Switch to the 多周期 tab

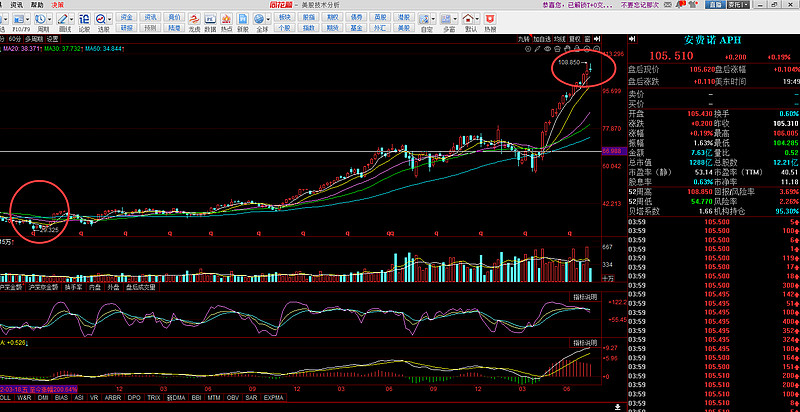click(34, 39)
